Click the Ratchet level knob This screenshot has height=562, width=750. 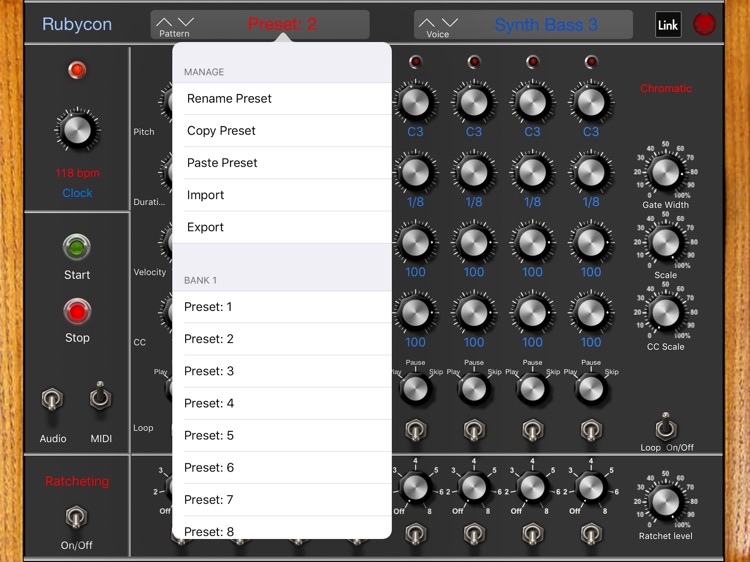coord(665,502)
